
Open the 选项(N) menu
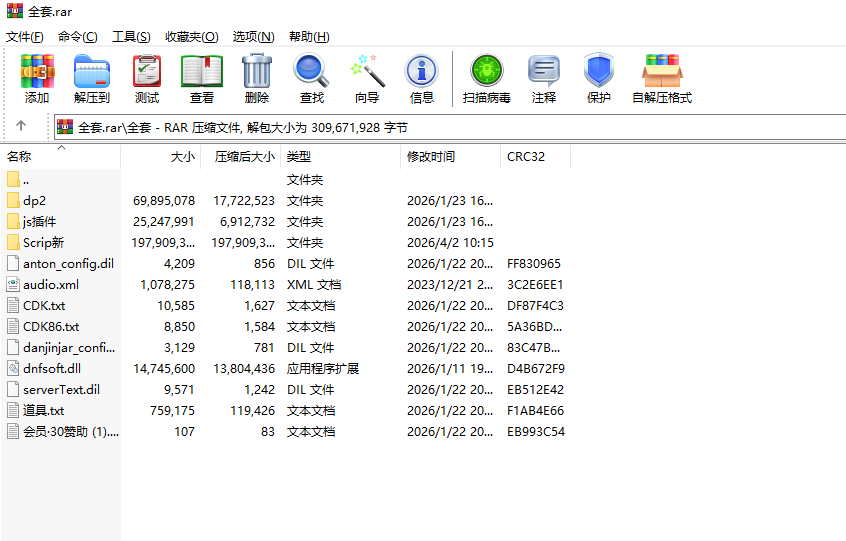[x=253, y=37]
